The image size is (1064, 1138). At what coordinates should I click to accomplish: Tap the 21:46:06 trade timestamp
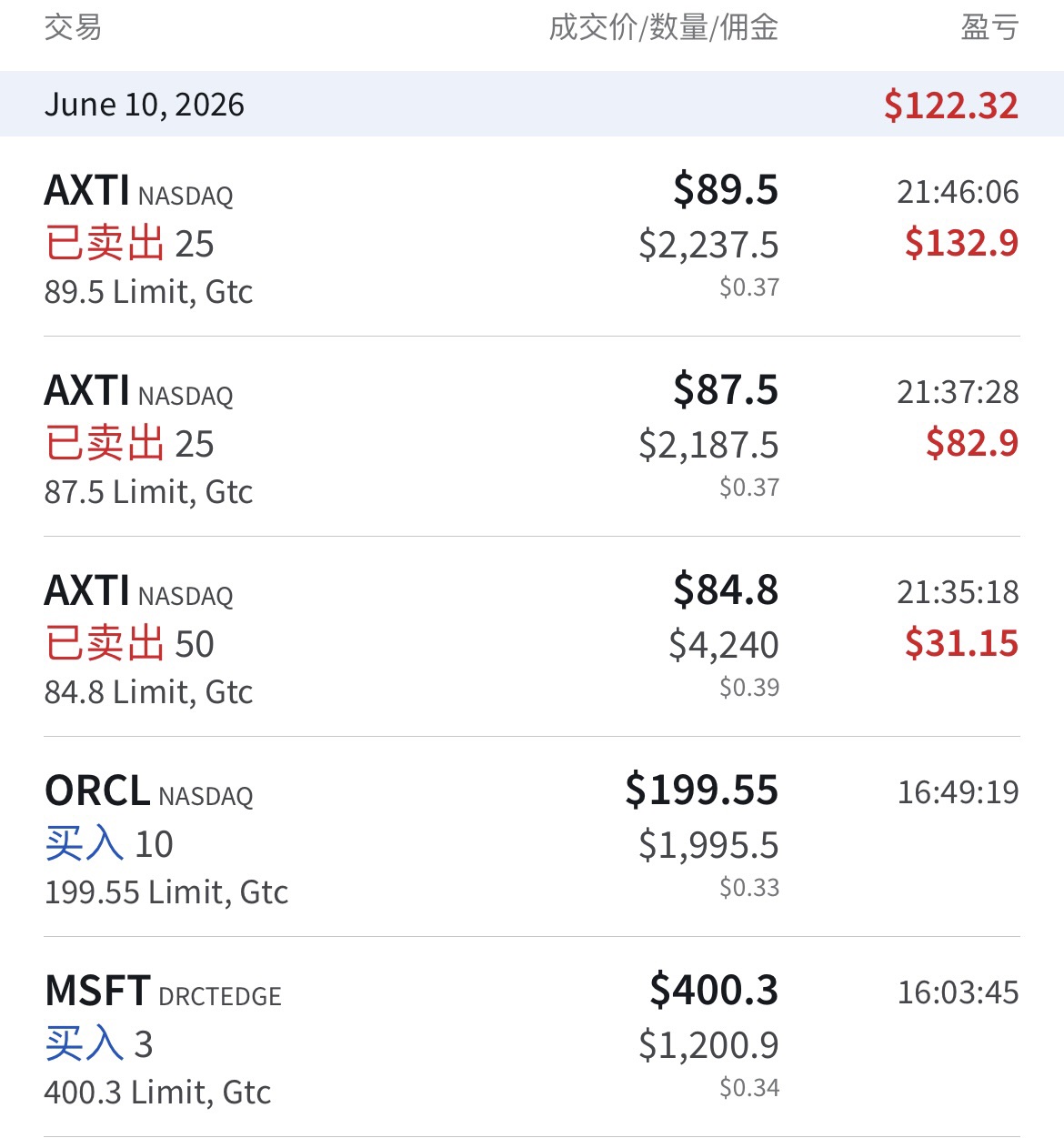pyautogui.click(x=958, y=192)
